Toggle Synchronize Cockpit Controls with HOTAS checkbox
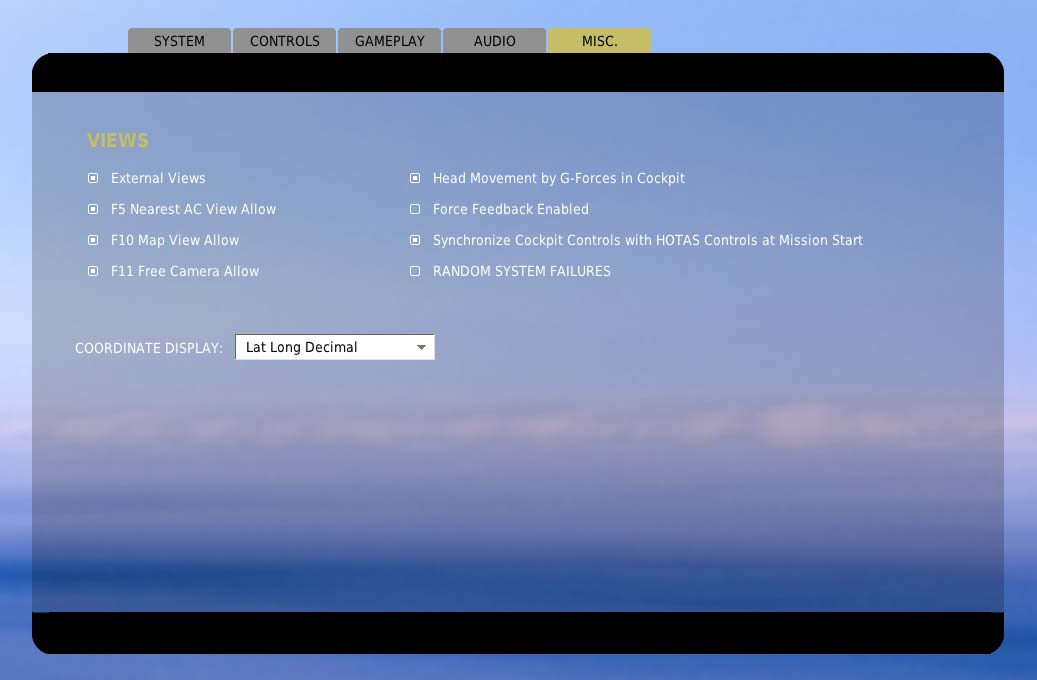This screenshot has height=680, width=1037. pos(415,240)
